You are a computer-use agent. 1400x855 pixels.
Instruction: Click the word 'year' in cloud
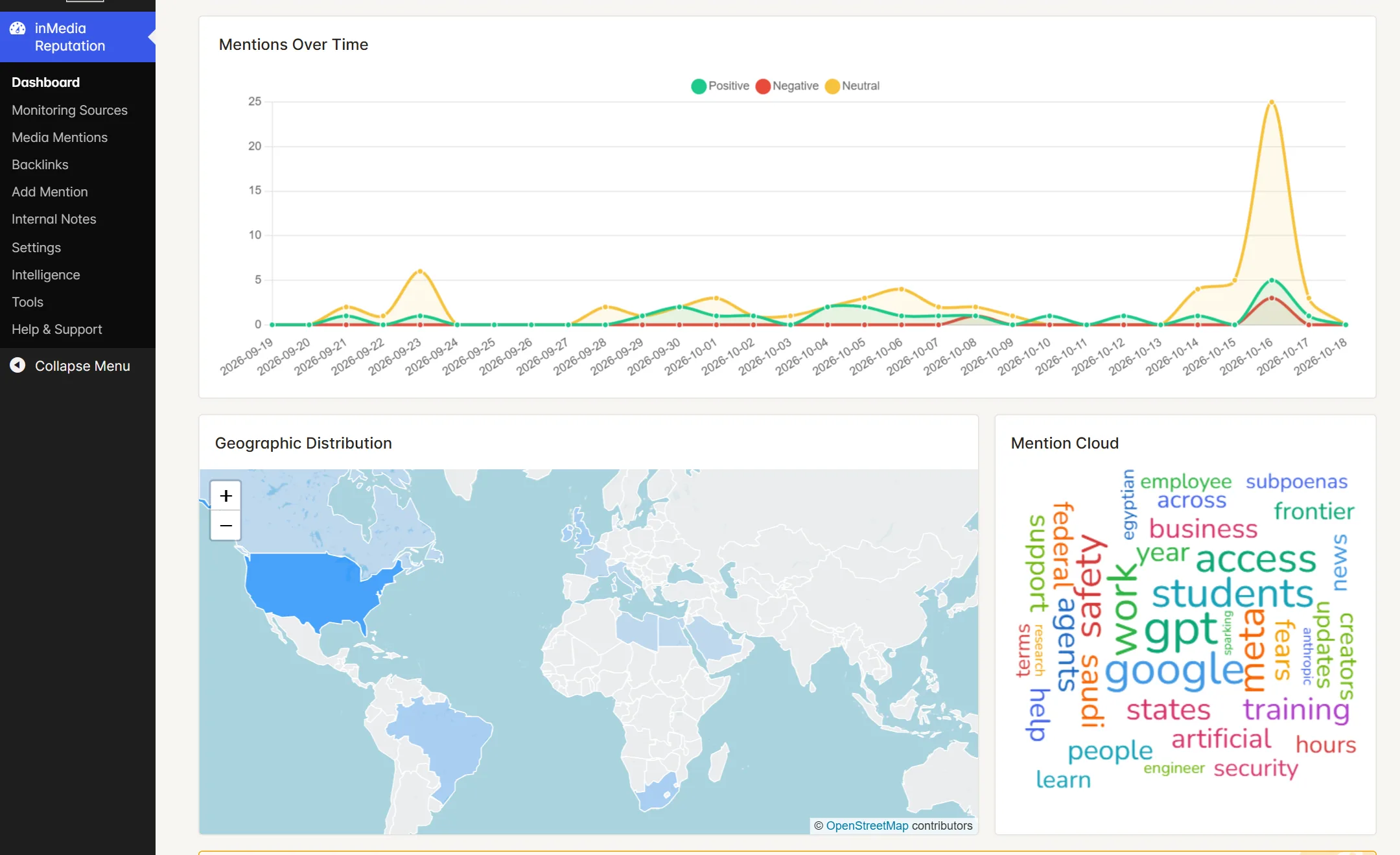[x=1163, y=554]
